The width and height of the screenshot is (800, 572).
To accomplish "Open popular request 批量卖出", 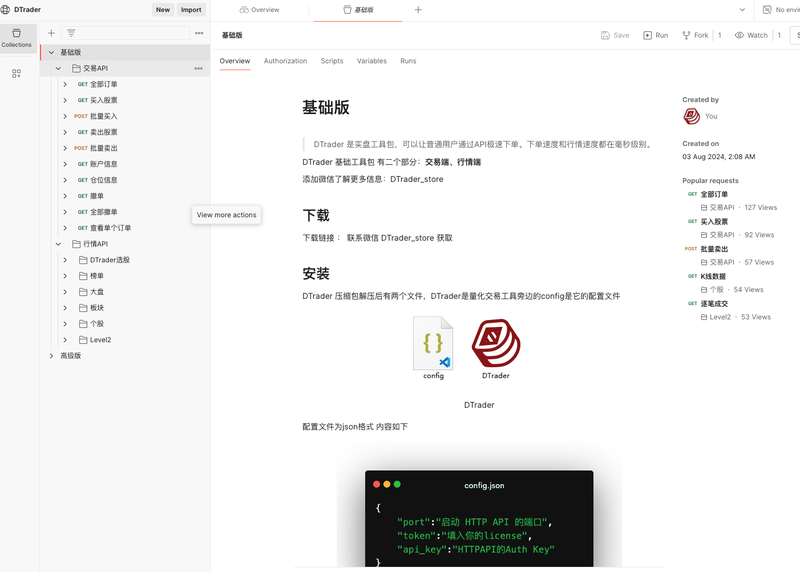I will click(x=714, y=249).
